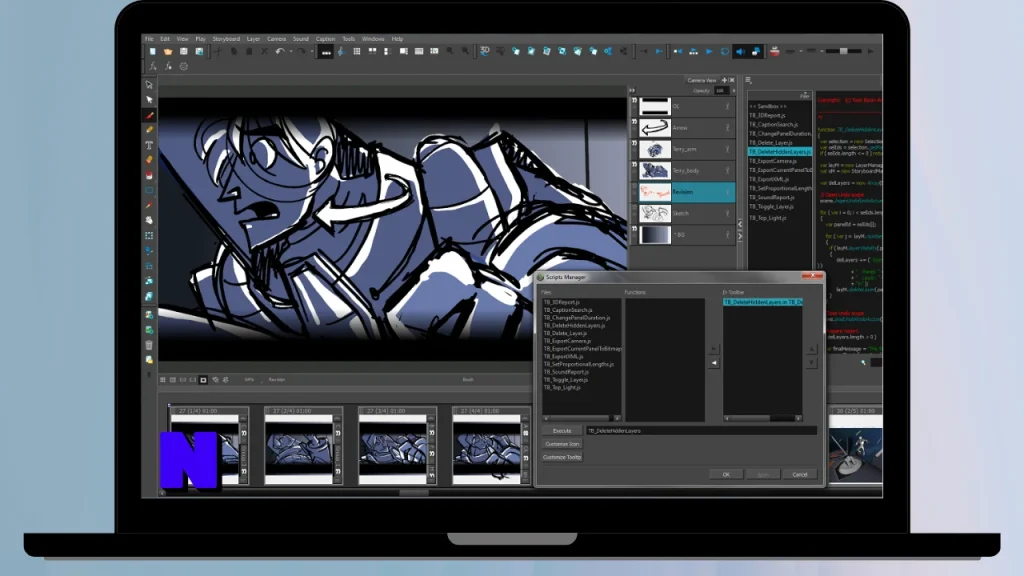This screenshot has height=576, width=1024.
Task: Click the trash can icon in left toolbar
Action: (150, 345)
